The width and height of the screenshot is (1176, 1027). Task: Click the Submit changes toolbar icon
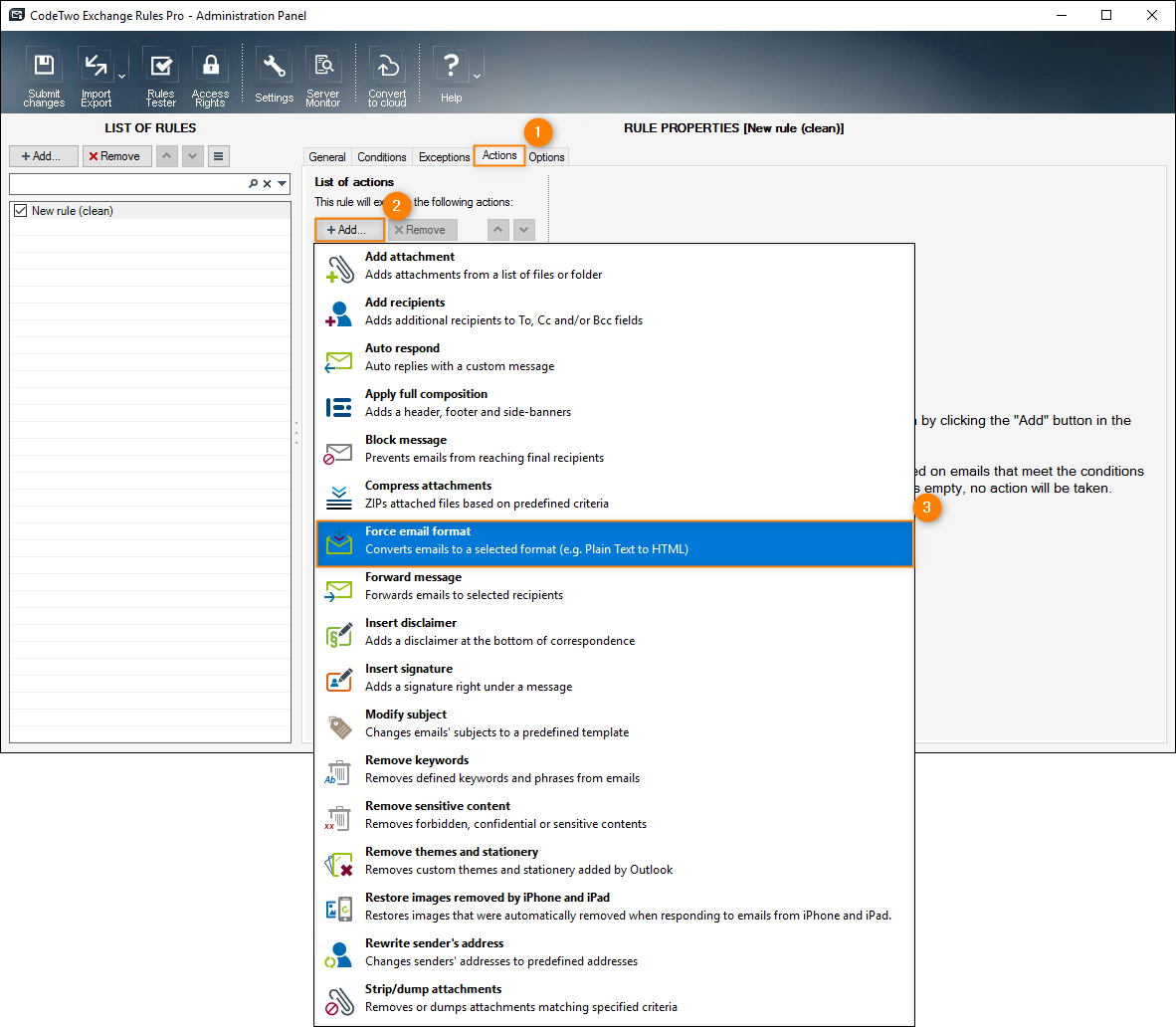tap(44, 77)
